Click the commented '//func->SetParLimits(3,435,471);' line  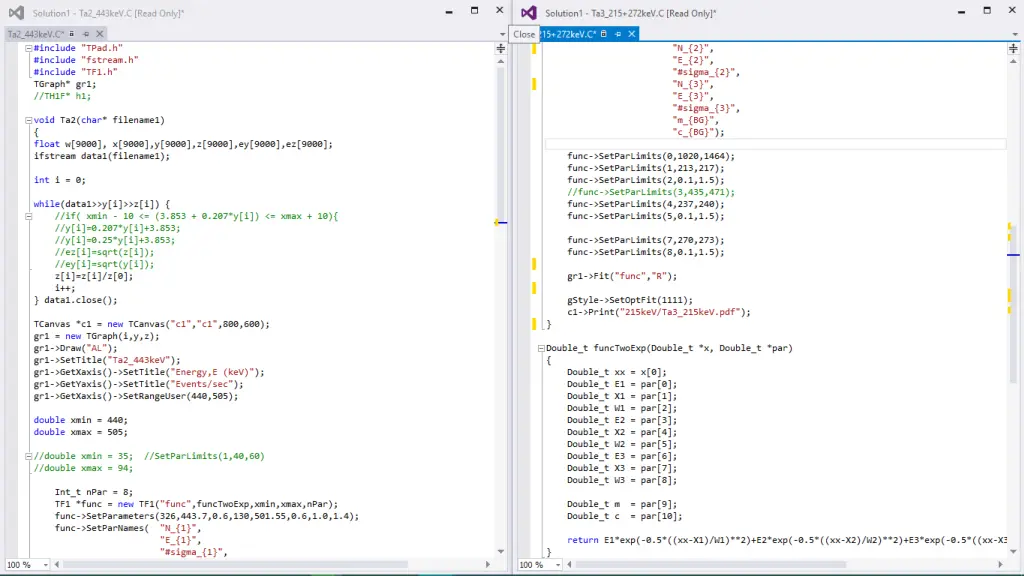650,192
